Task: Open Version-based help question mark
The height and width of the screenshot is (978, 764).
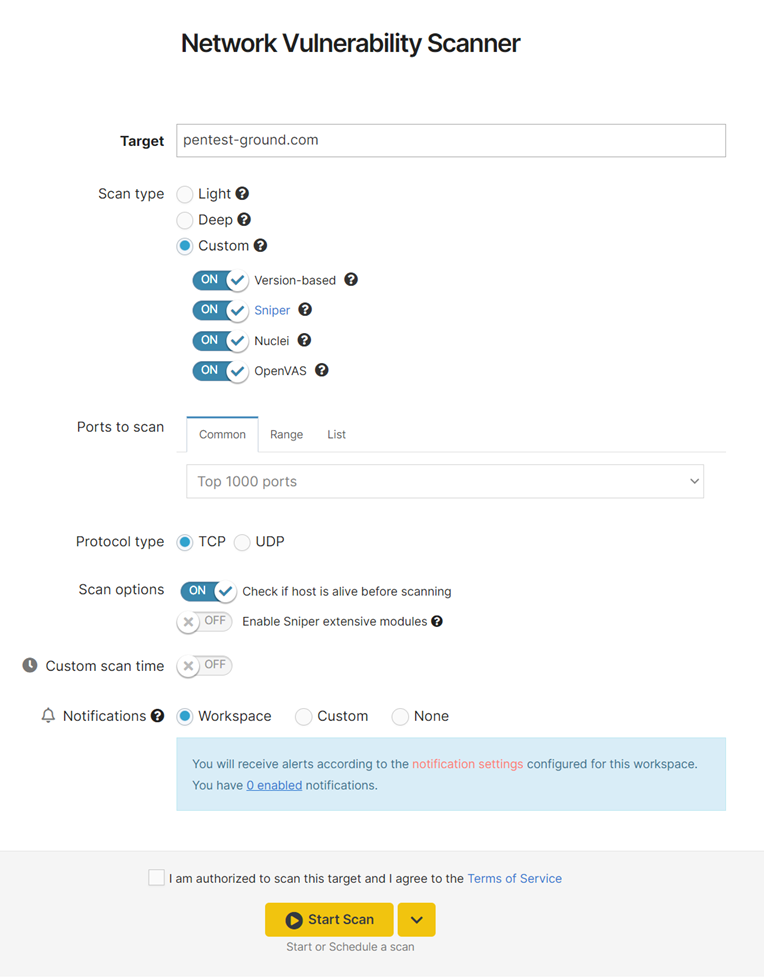Action: (x=351, y=279)
